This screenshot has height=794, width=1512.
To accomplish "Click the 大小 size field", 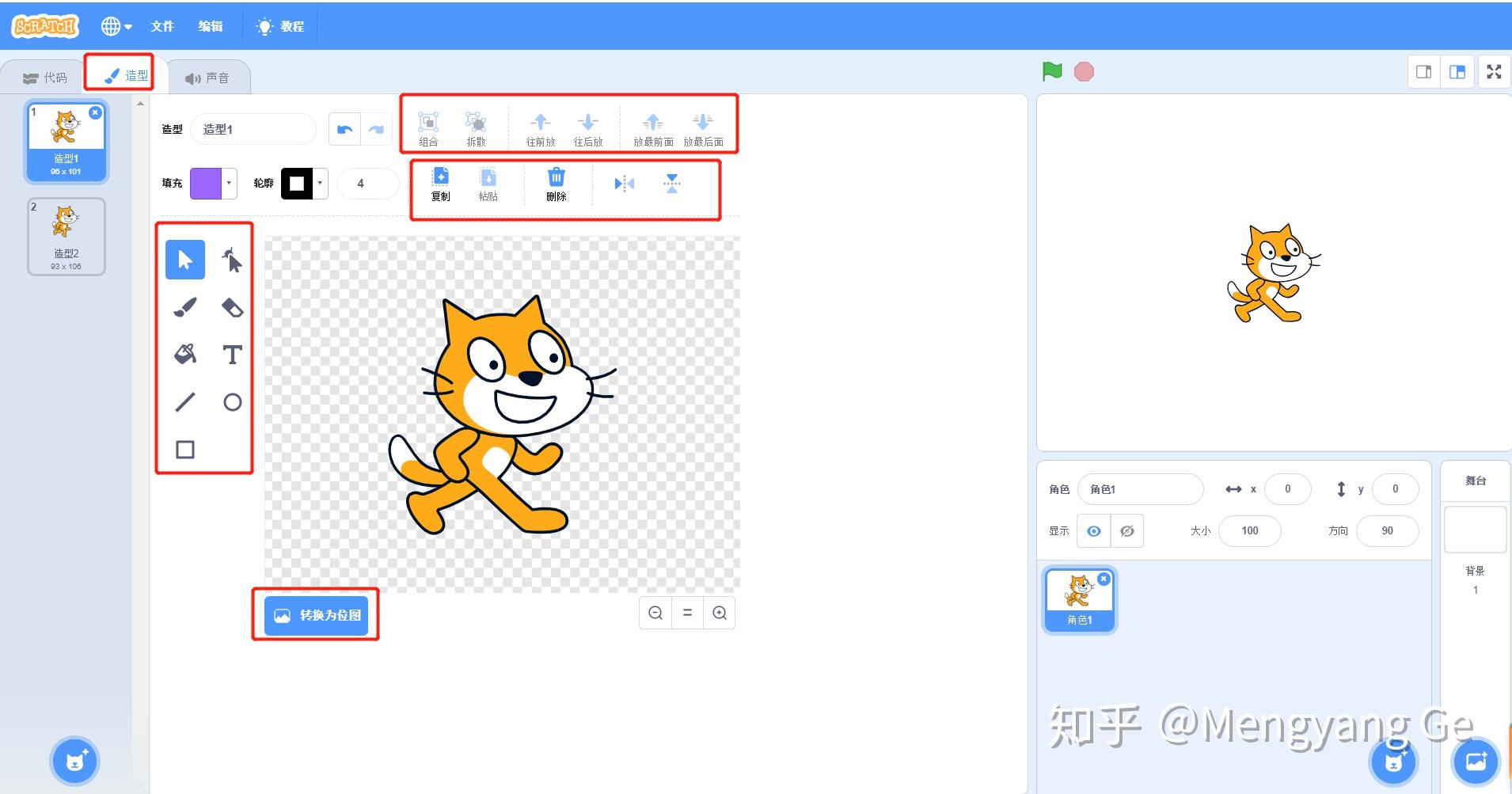I will click(x=1250, y=531).
